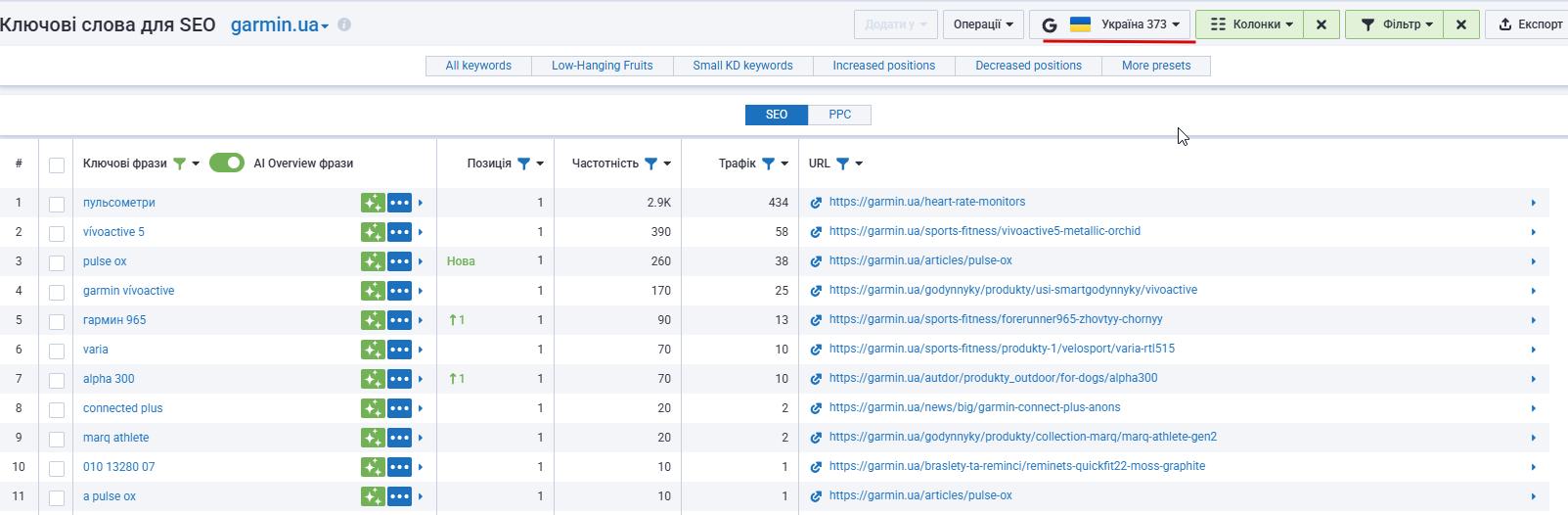Screen dimensions: 1568x515
Task: Open three-dots menu for alpha 300
Action: pyautogui.click(x=399, y=379)
